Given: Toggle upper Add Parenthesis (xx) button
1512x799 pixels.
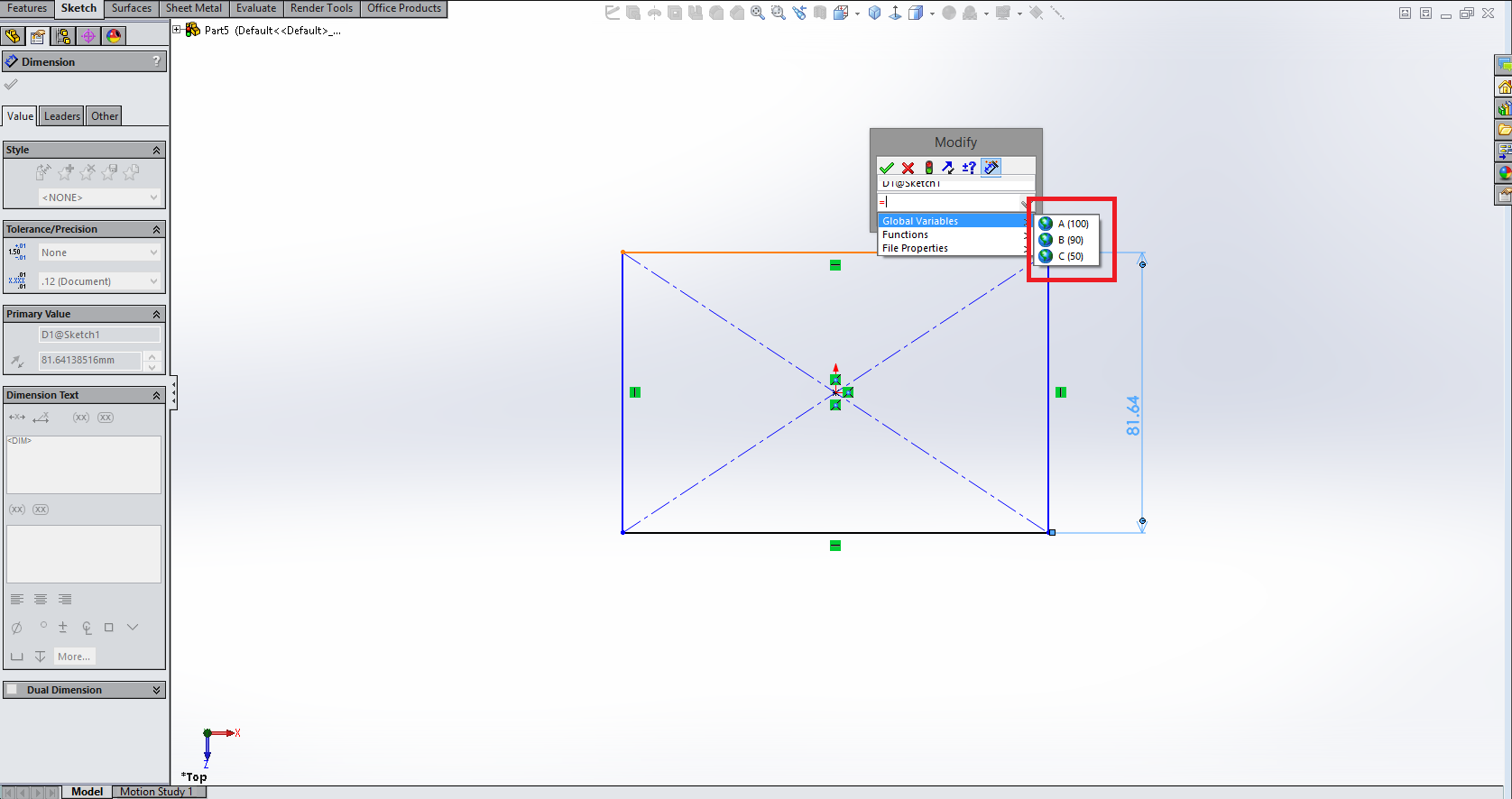Looking at the screenshot, I should [81, 418].
